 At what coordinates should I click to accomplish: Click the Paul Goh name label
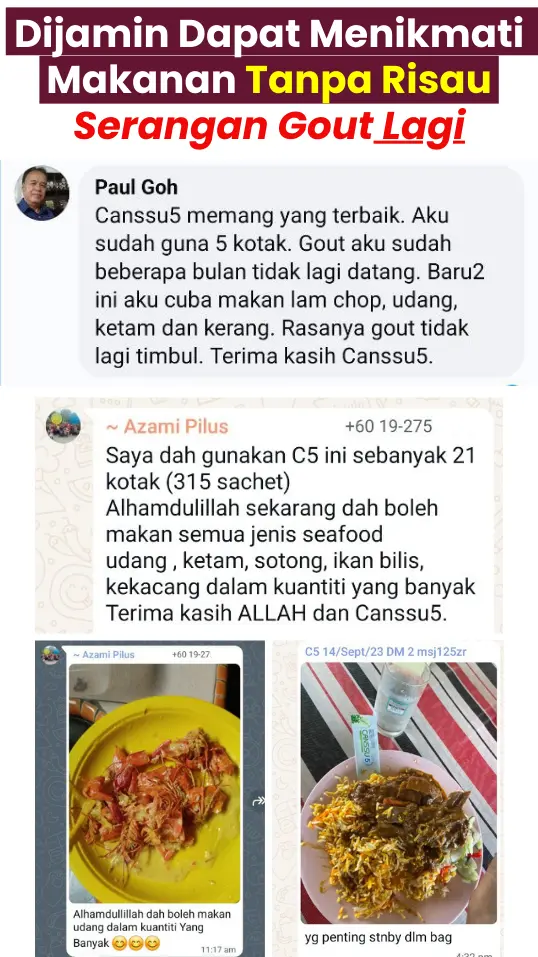coord(136,187)
